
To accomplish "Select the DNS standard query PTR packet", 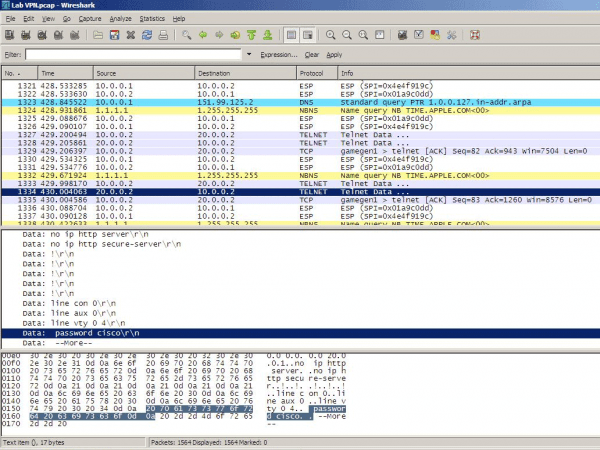I will pos(300,101).
